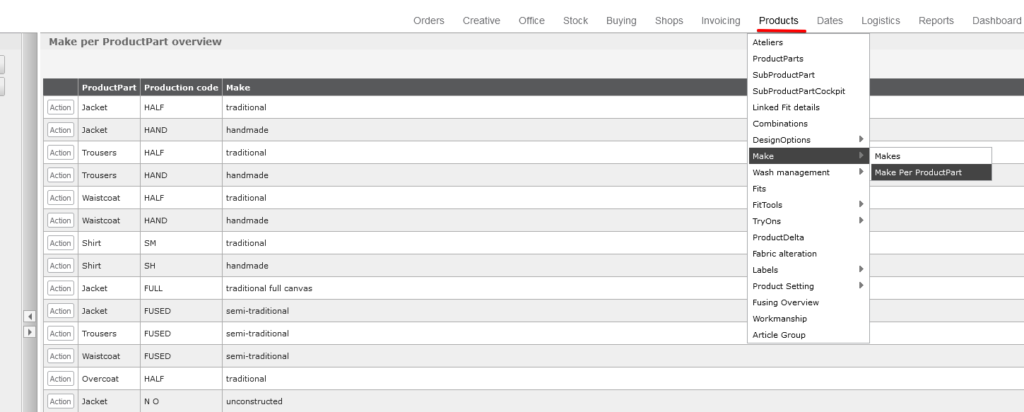Click Action button for Shirt SM row
This screenshot has height=412, width=1024.
60,243
